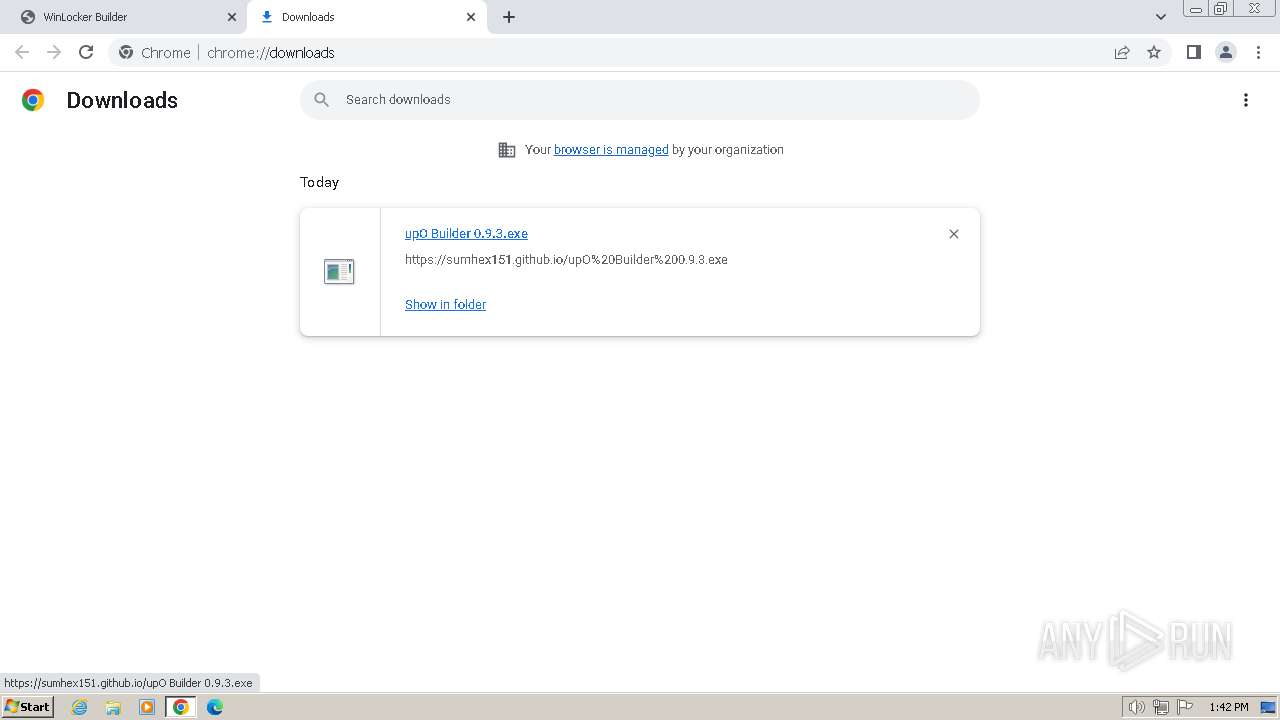Open the browser is managed link
1280x720 pixels.
pyautogui.click(x=611, y=149)
